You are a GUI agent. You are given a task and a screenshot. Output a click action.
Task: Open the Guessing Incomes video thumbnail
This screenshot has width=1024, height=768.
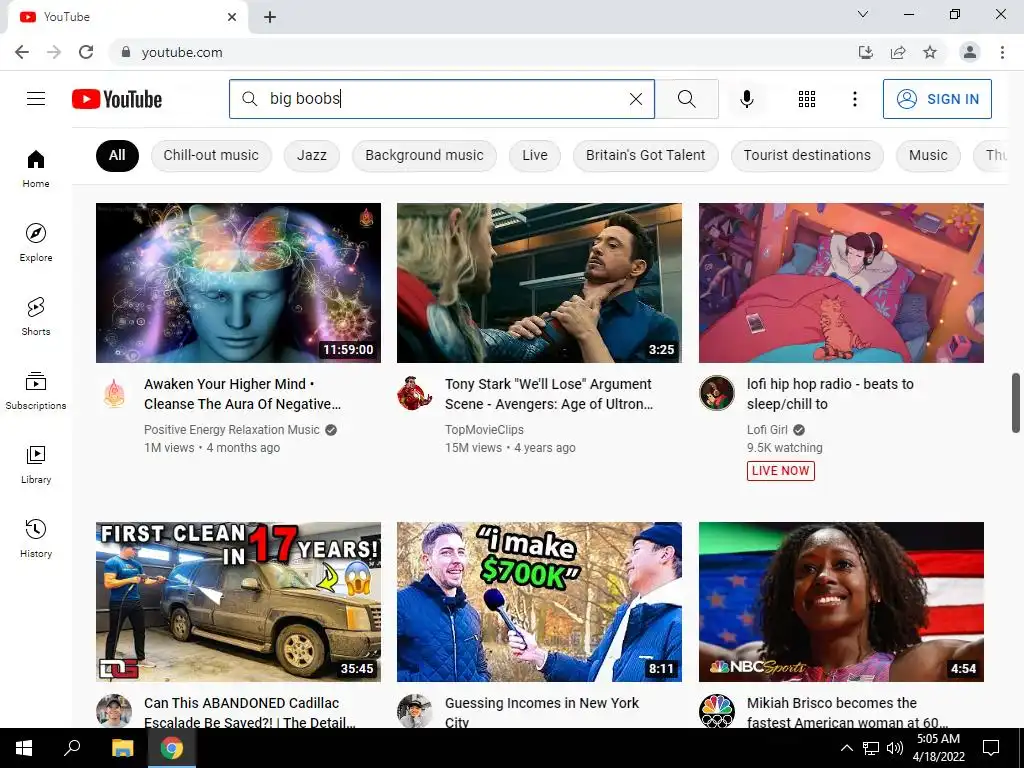point(539,601)
